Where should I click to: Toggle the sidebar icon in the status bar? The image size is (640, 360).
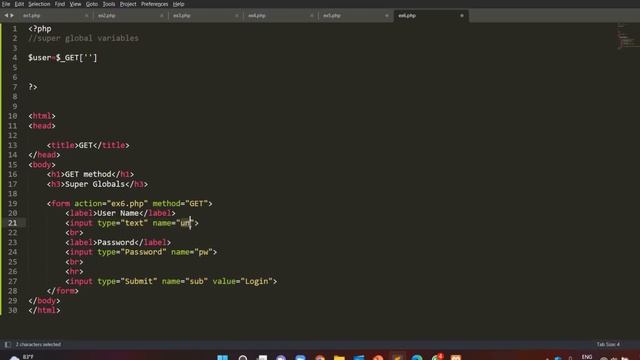pyautogui.click(x=7, y=344)
